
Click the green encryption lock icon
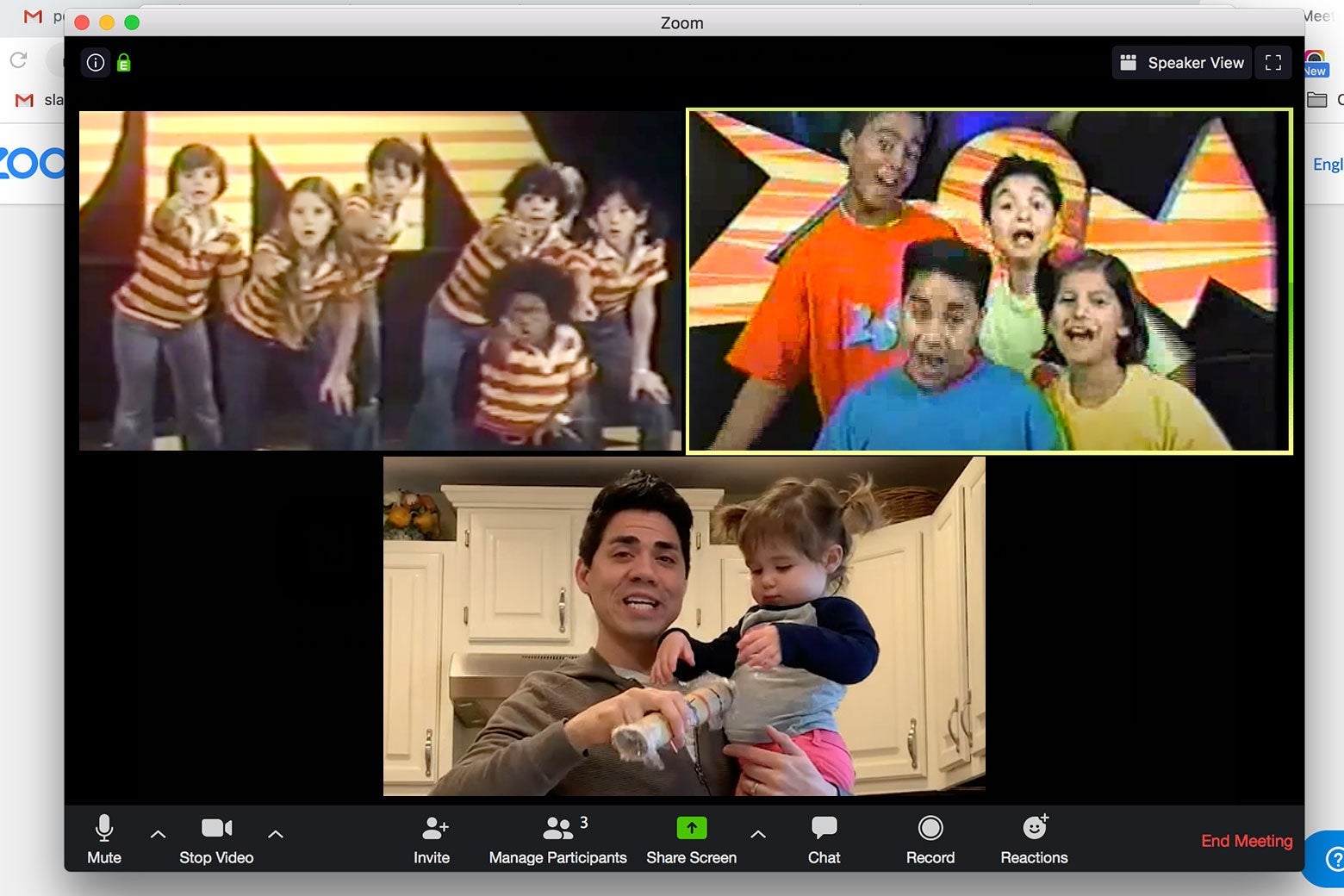125,62
